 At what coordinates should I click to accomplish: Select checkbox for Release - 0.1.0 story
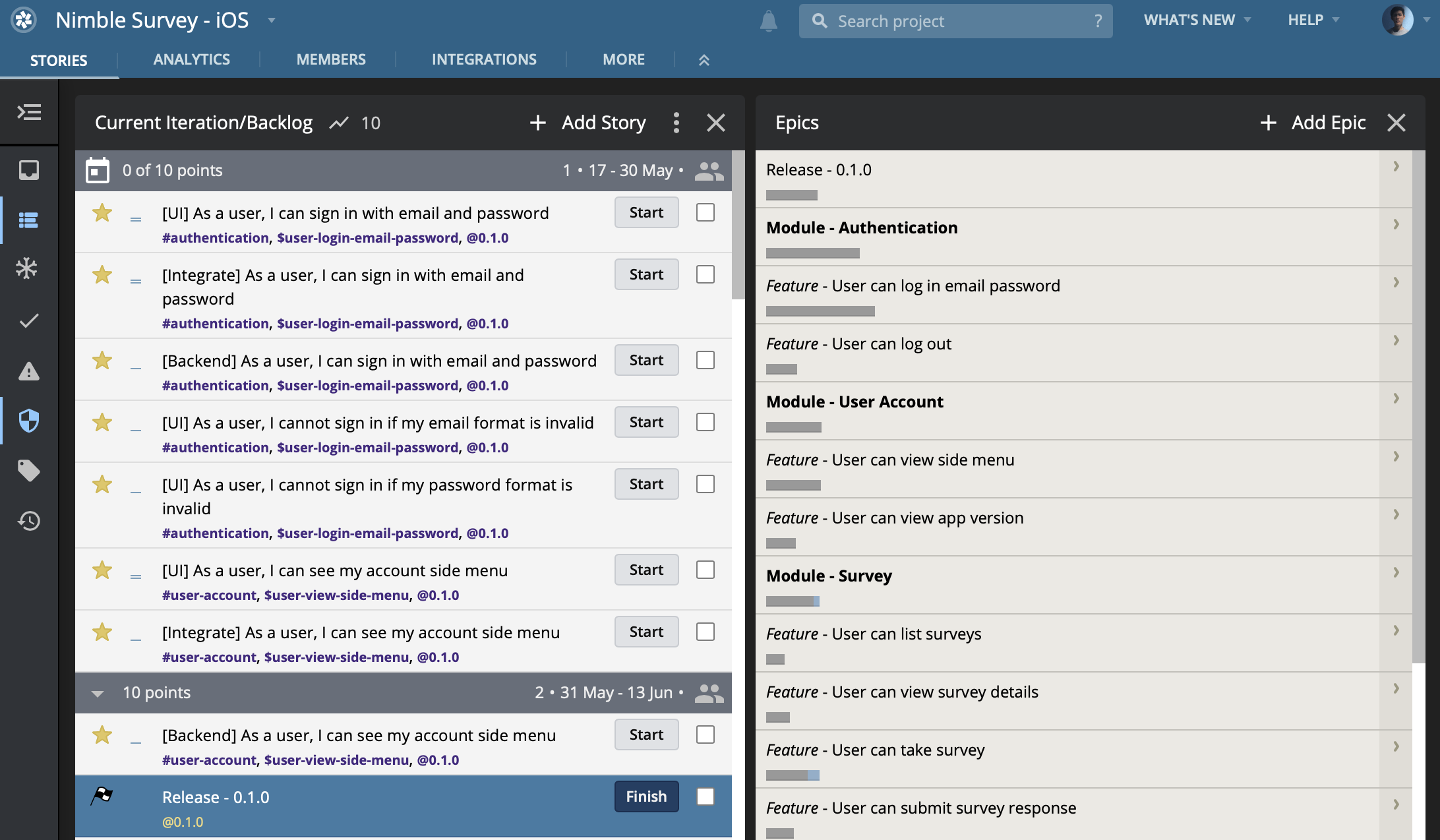(x=705, y=796)
